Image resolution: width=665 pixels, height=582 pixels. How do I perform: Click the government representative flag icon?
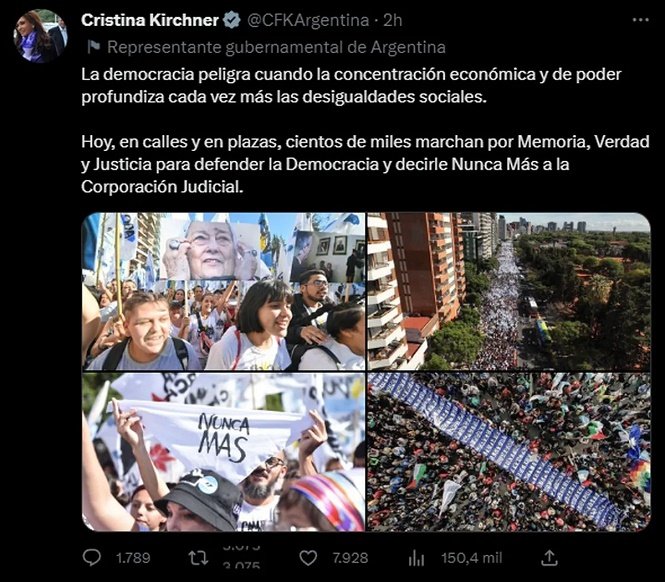coord(93,47)
